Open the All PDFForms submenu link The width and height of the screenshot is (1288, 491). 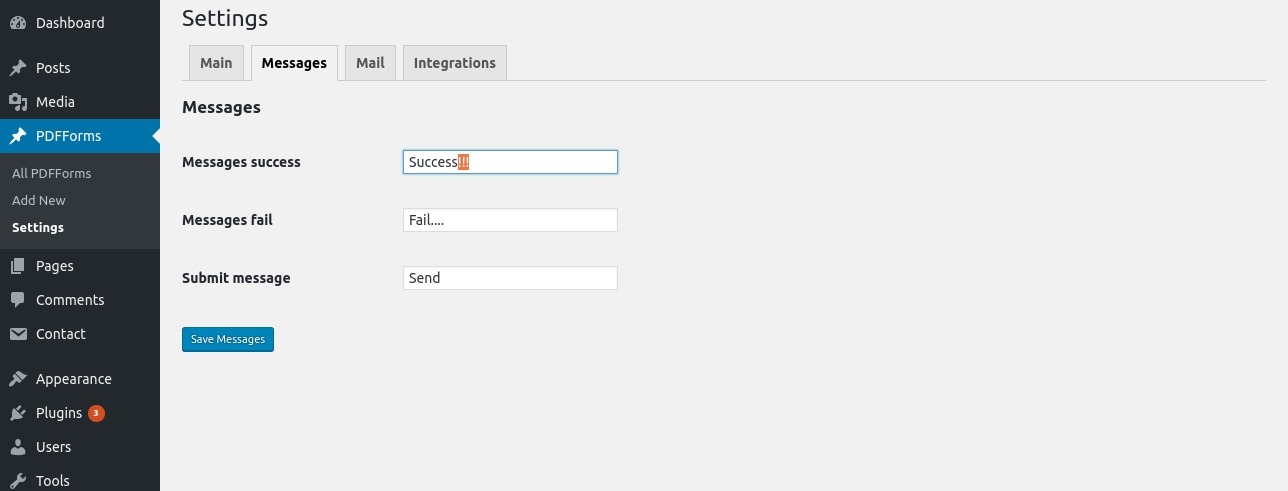pyautogui.click(x=51, y=173)
